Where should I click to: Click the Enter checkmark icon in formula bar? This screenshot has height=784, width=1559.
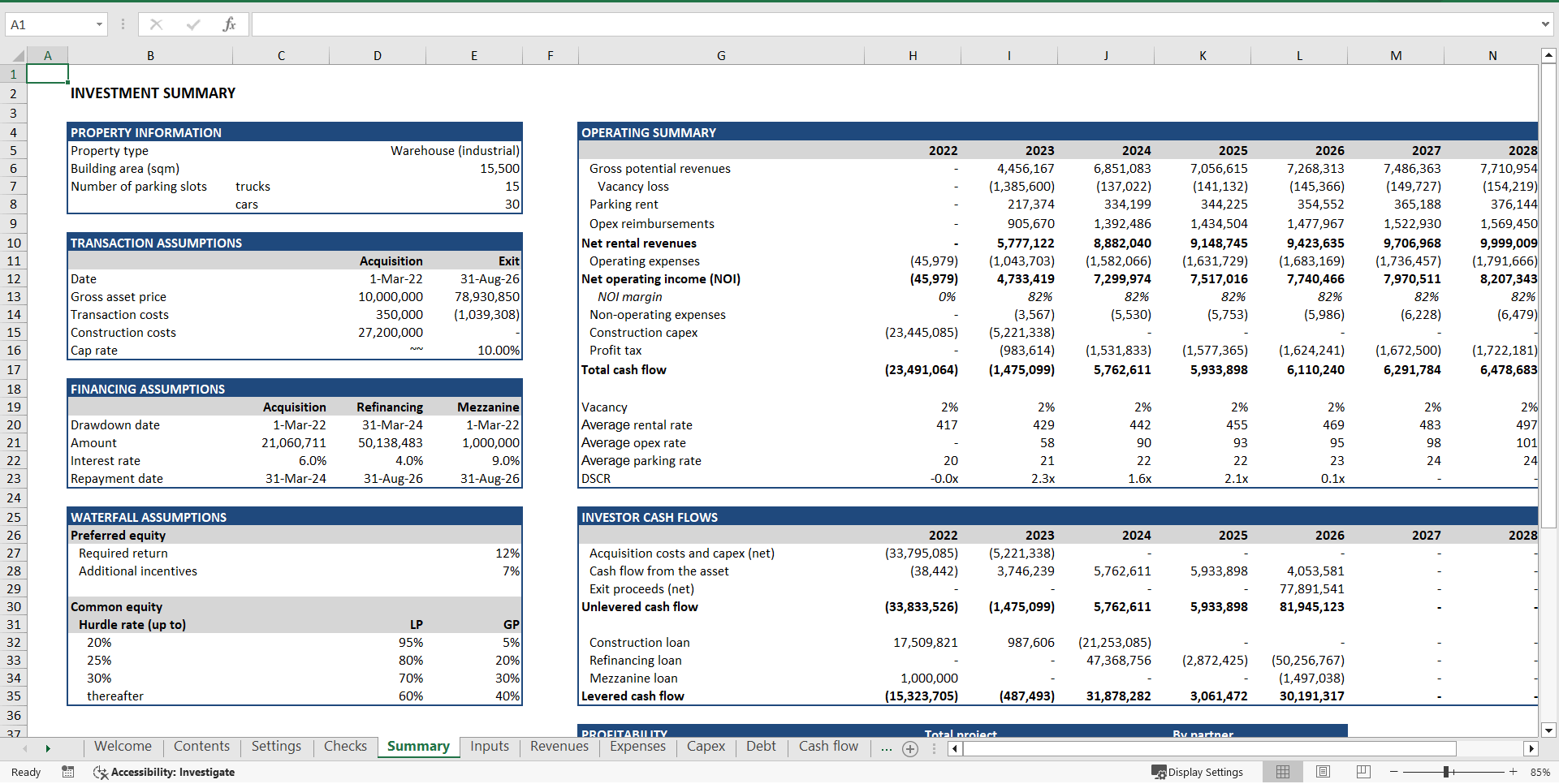coord(193,24)
